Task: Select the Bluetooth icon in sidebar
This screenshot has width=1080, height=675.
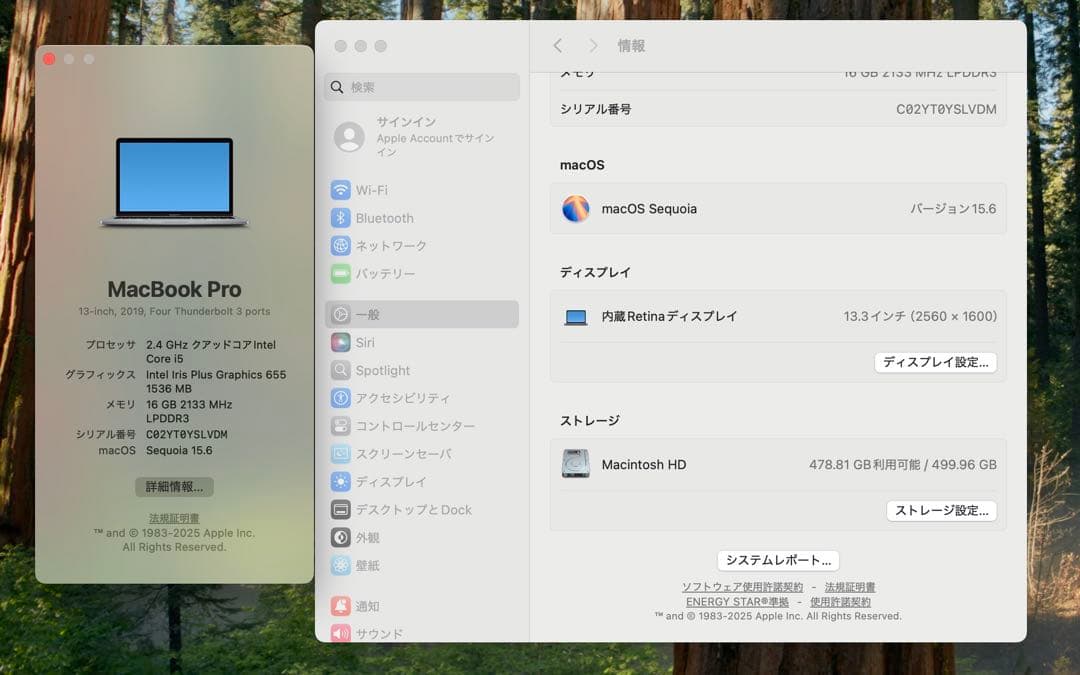Action: [340, 218]
